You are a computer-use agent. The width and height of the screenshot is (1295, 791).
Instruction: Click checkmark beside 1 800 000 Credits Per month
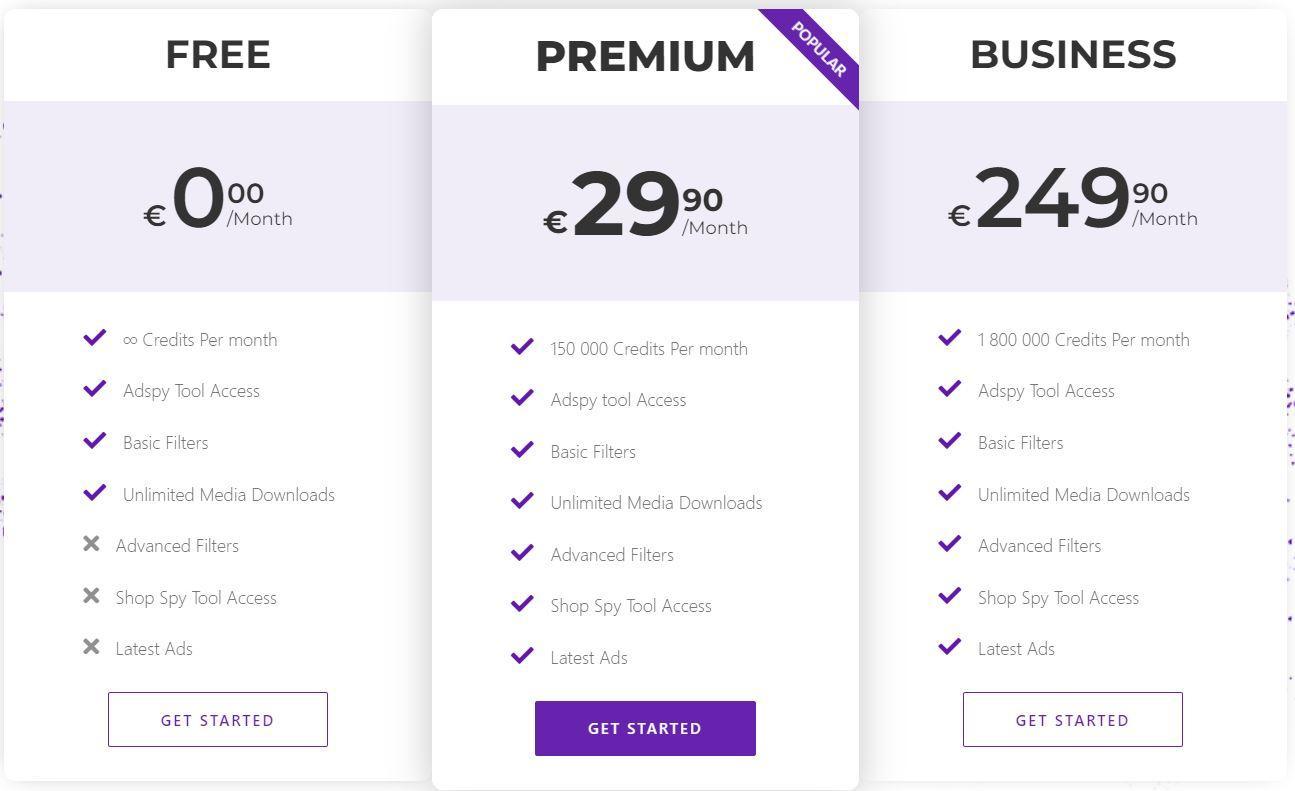point(950,338)
